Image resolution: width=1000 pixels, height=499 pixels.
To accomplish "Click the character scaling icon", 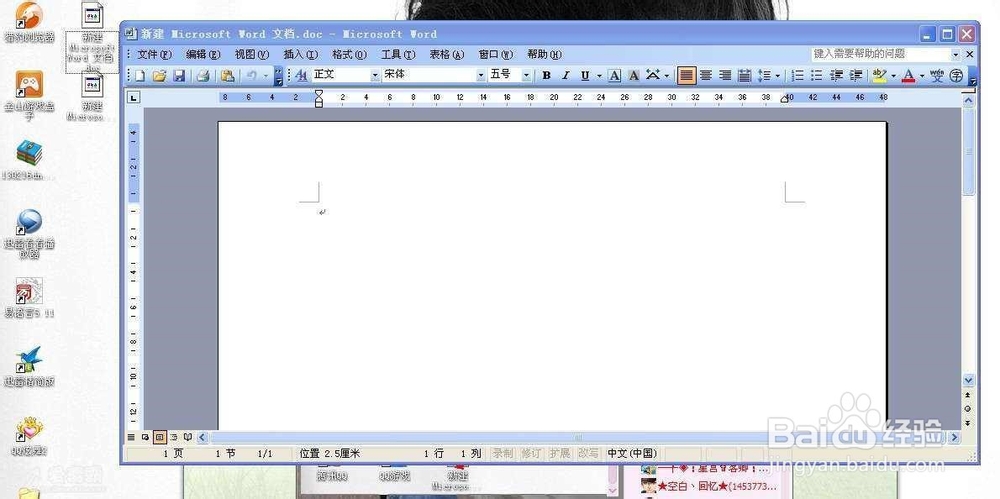I will click(652, 76).
